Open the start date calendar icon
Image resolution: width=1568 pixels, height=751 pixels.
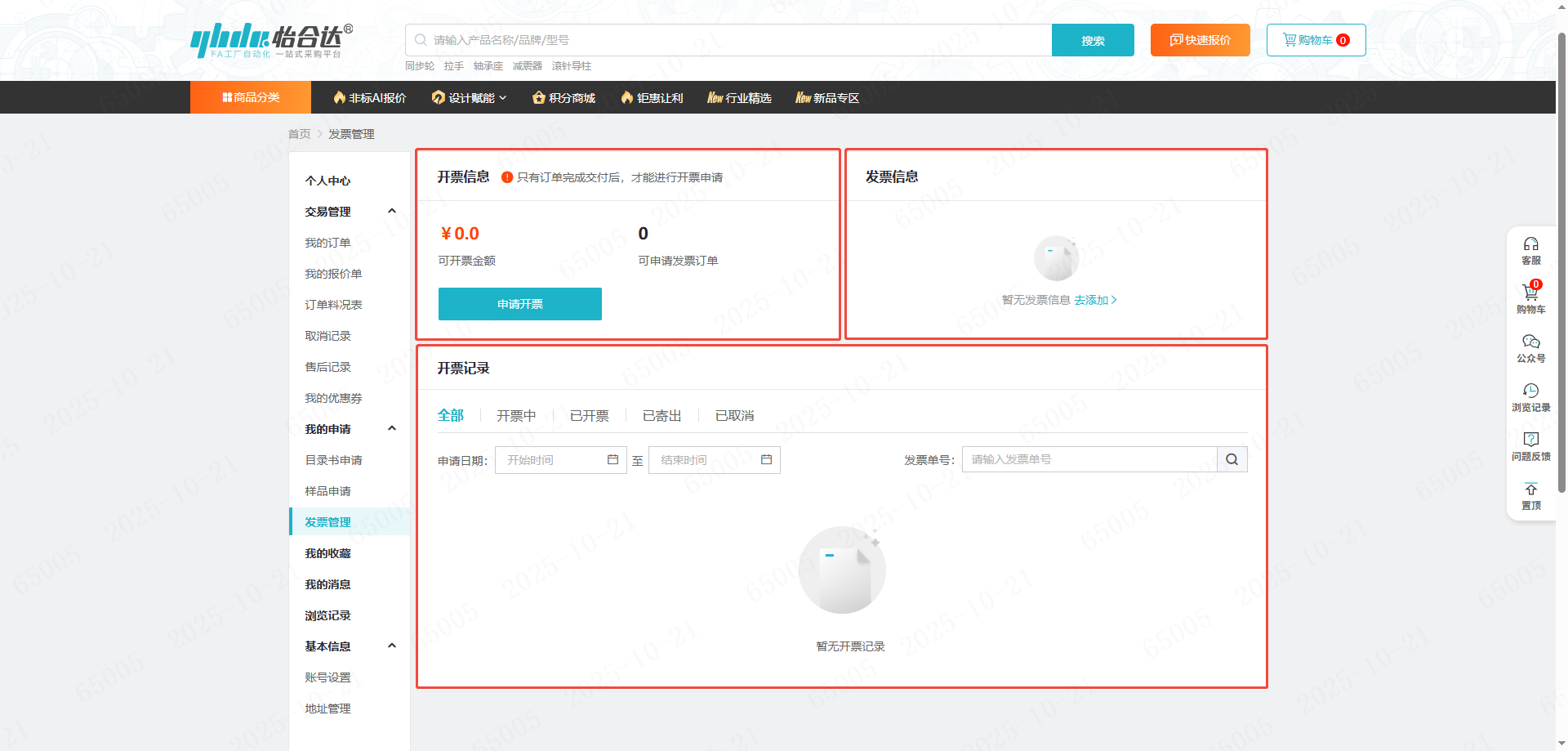(612, 459)
